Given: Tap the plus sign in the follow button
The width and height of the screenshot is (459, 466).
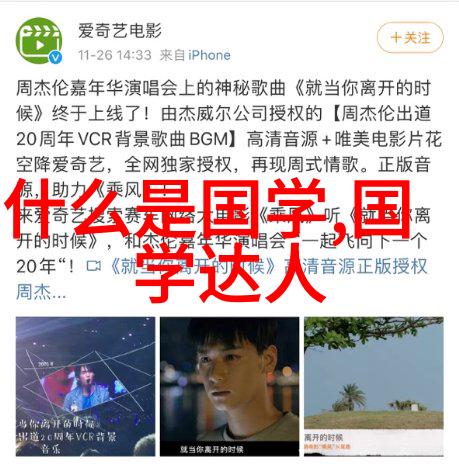Looking at the screenshot, I should click(x=396, y=37).
